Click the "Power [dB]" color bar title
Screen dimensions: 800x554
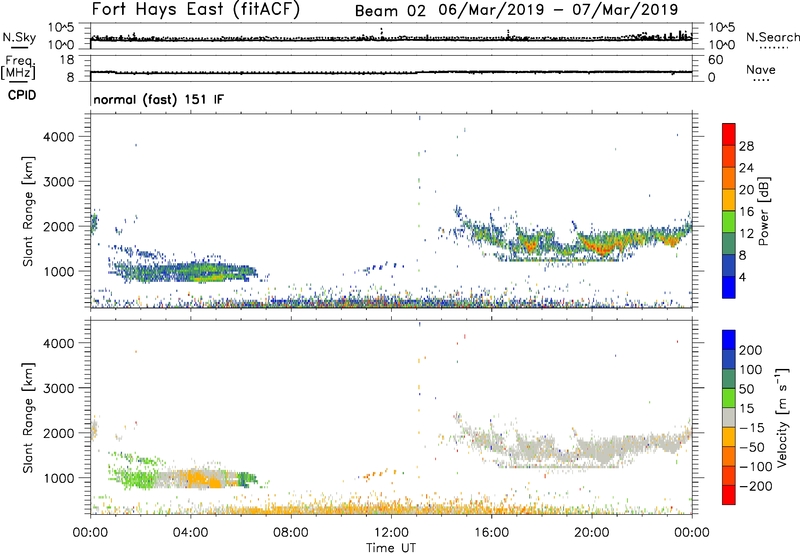coord(764,211)
